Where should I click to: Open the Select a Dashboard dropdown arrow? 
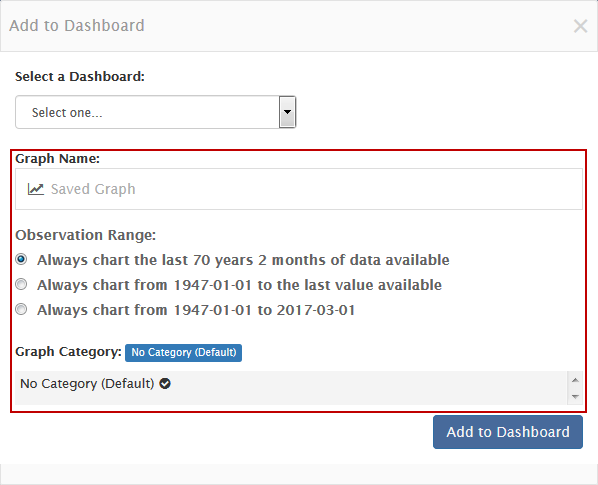point(288,112)
